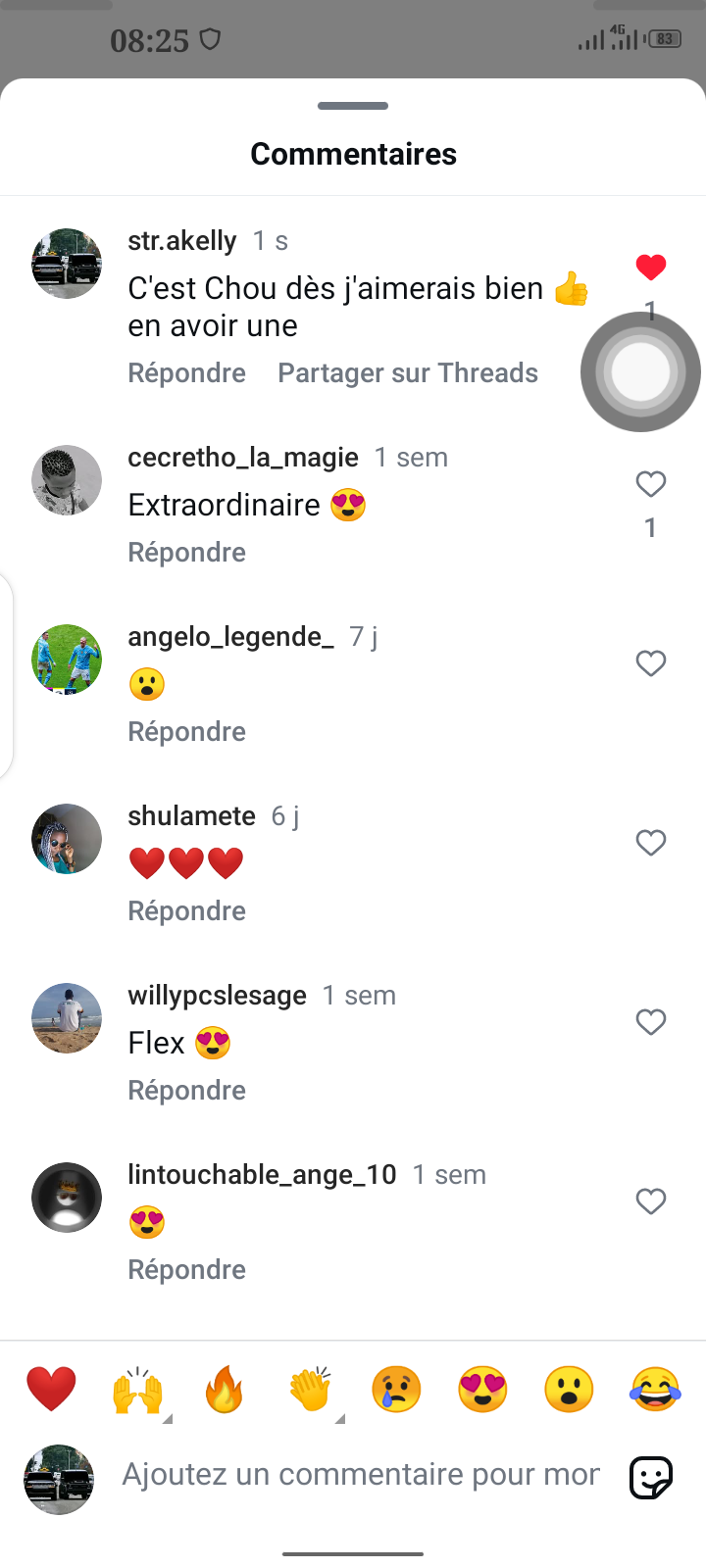Unlike str.akelly's comment with red heart

tap(651, 267)
